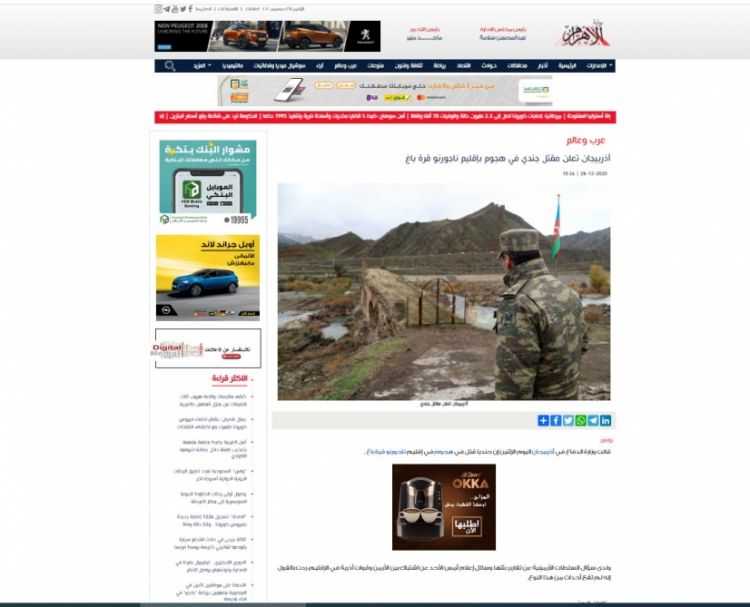750x607 pixels.
Task: Click the OKKA coffee machine advertisement
Action: click(x=444, y=506)
